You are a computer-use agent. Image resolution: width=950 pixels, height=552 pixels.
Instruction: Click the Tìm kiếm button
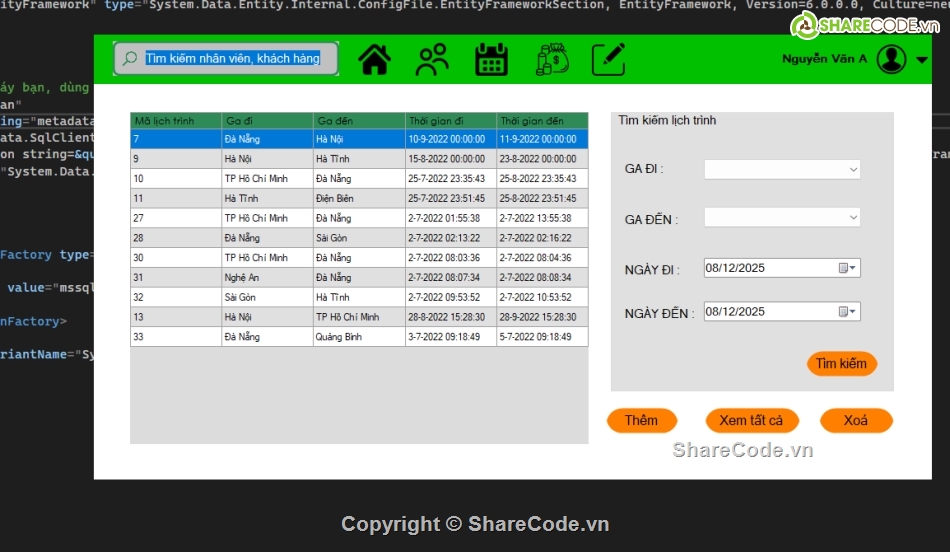coord(841,364)
